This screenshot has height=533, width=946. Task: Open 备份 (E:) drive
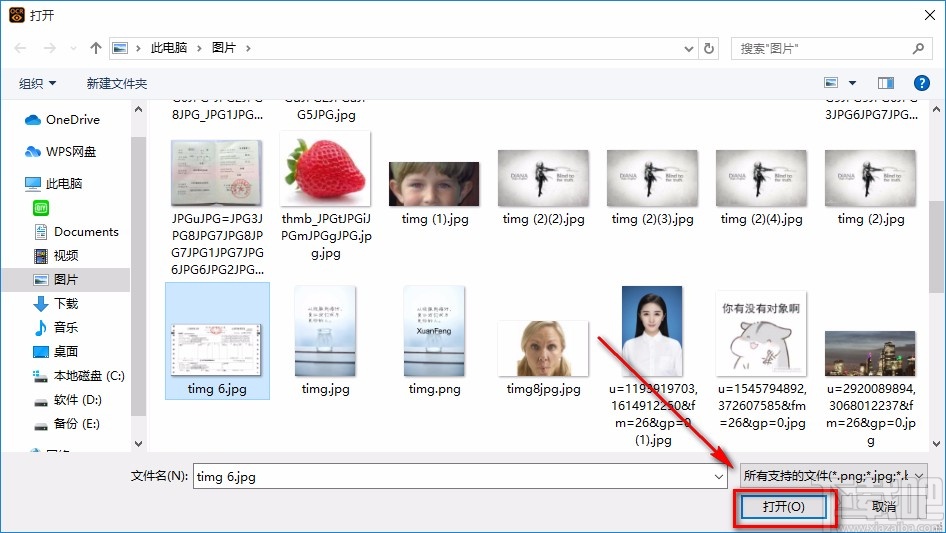[x=66, y=424]
